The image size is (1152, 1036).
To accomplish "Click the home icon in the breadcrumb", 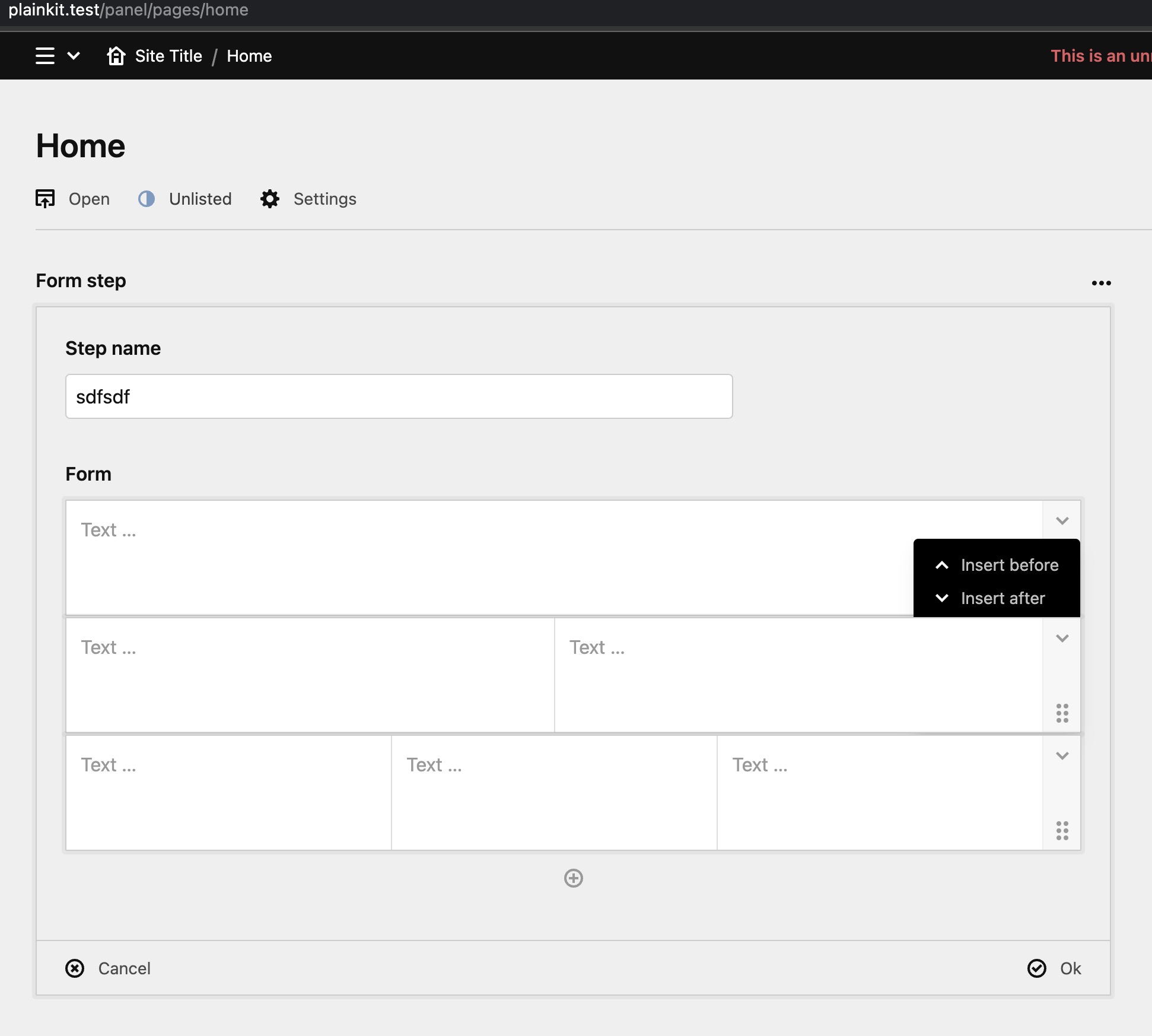I will (x=116, y=55).
